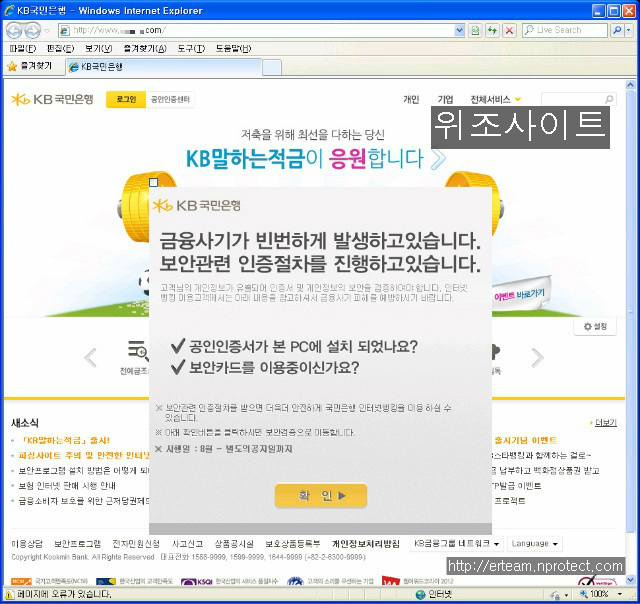Open the 보험 인터넷 판매 시행 안내 item
This screenshot has width=640, height=604.
point(67,486)
